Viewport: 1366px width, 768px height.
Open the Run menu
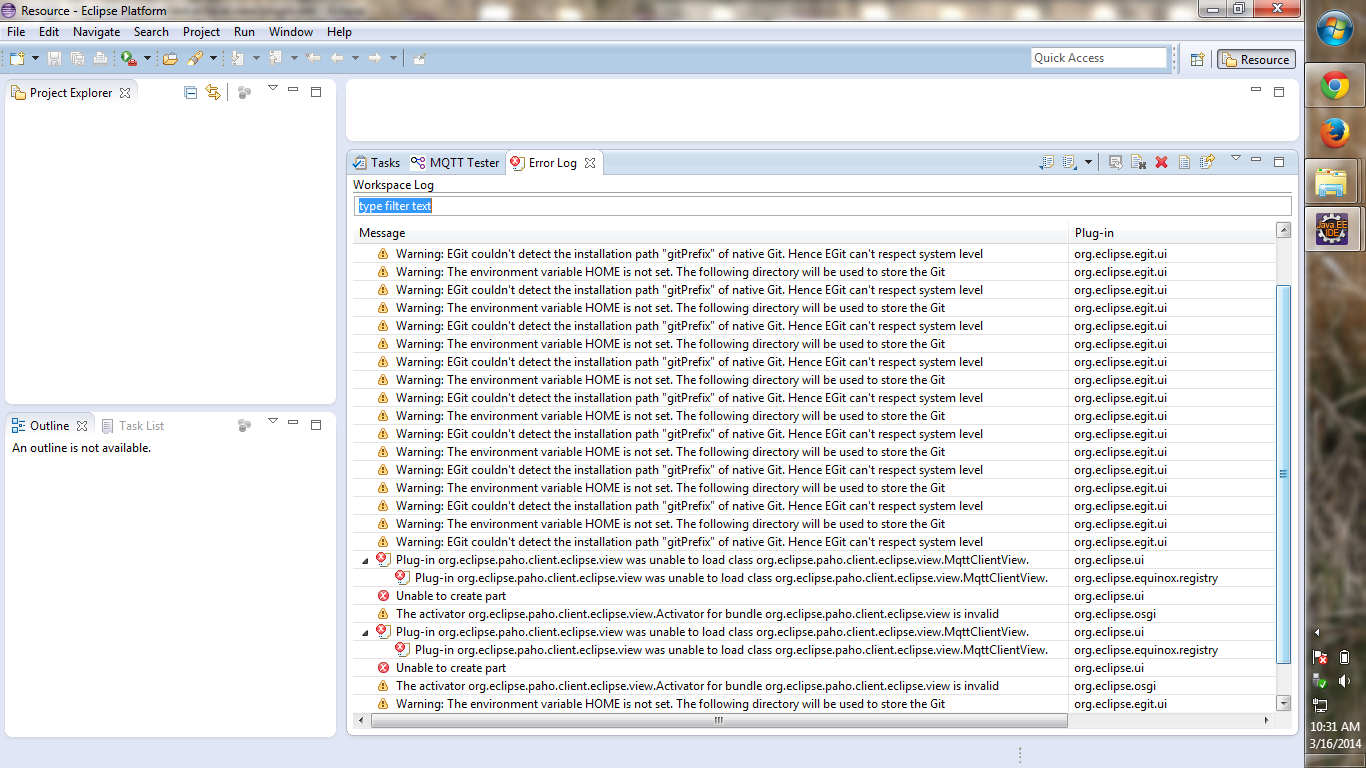click(x=245, y=32)
